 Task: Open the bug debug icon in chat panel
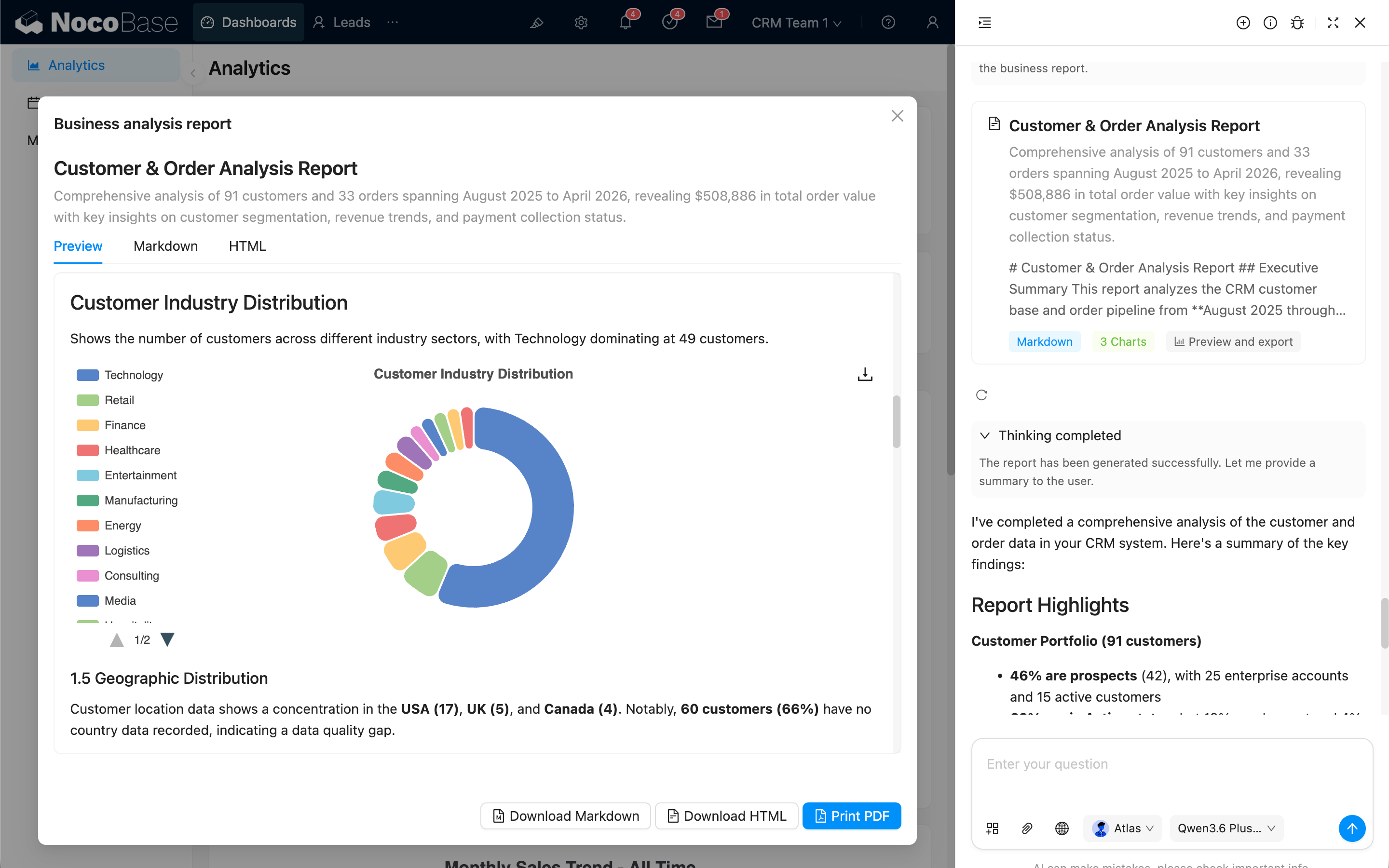(x=1297, y=23)
